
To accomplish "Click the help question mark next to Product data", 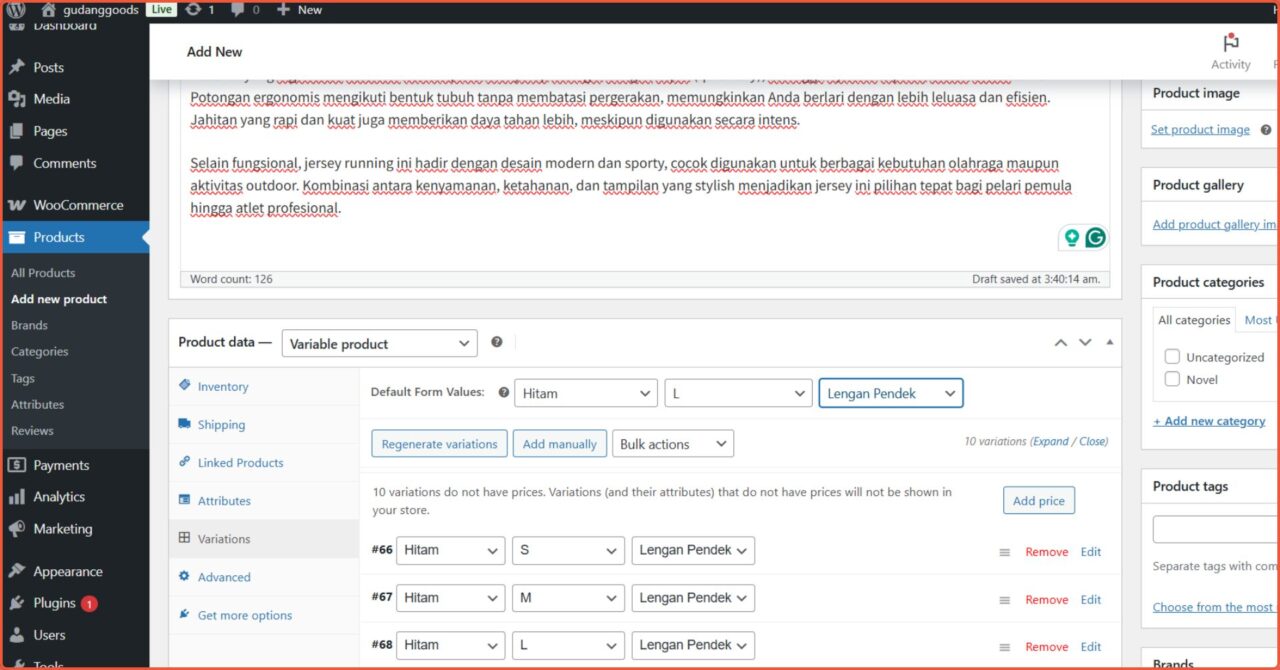I will click(x=497, y=342).
